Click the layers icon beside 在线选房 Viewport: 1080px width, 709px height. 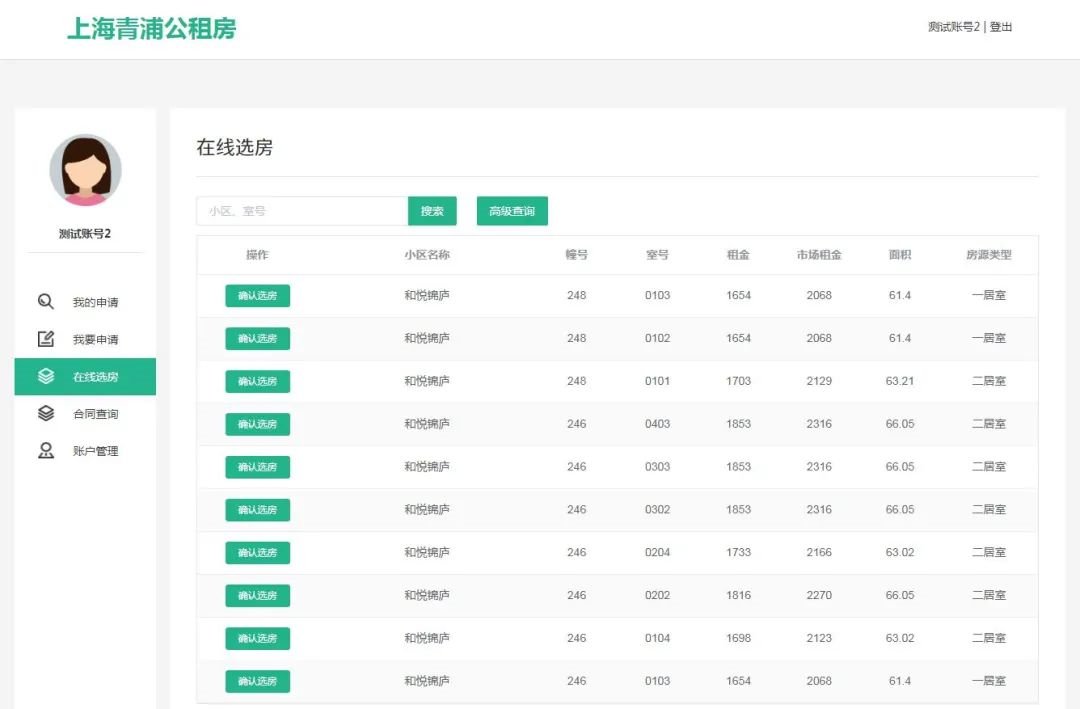click(46, 377)
